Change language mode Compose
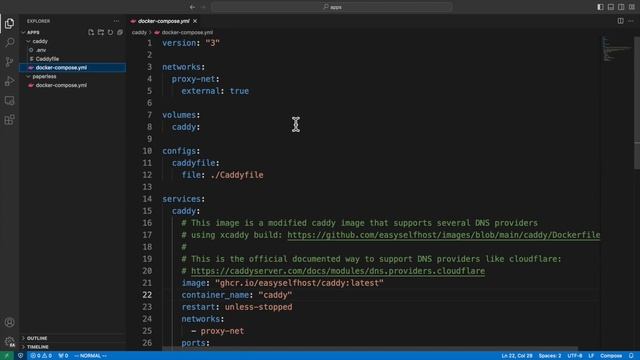 pos(611,356)
